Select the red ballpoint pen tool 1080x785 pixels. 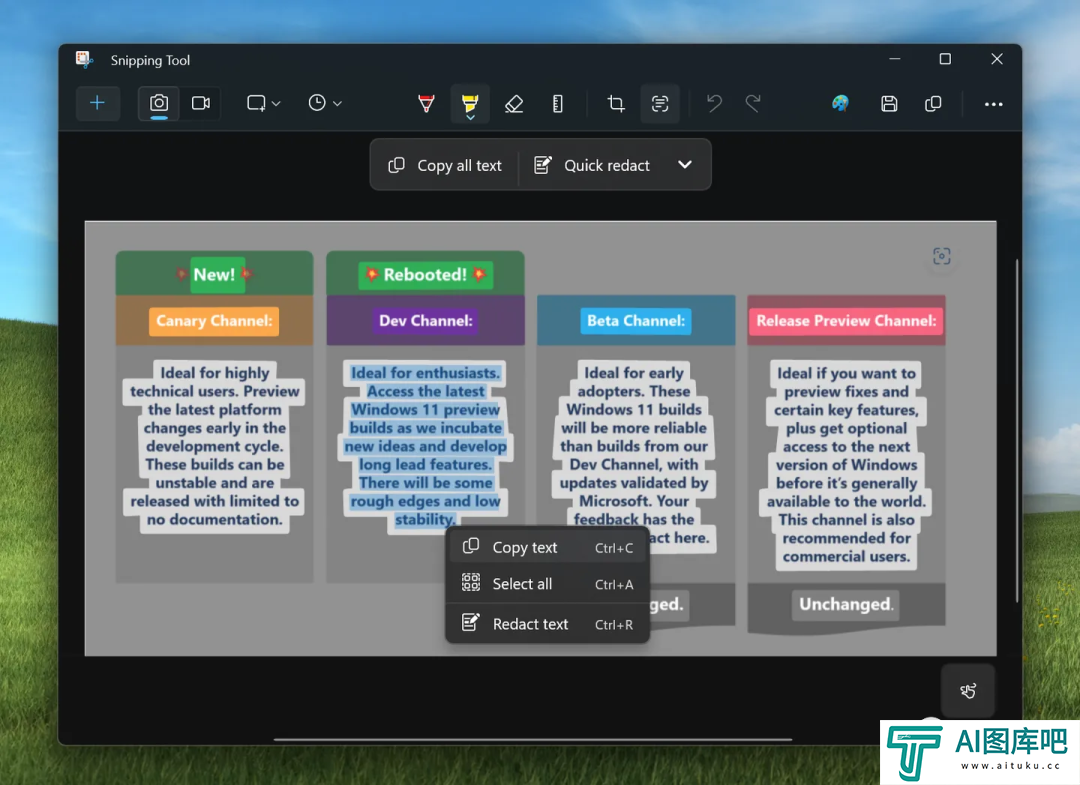426,103
